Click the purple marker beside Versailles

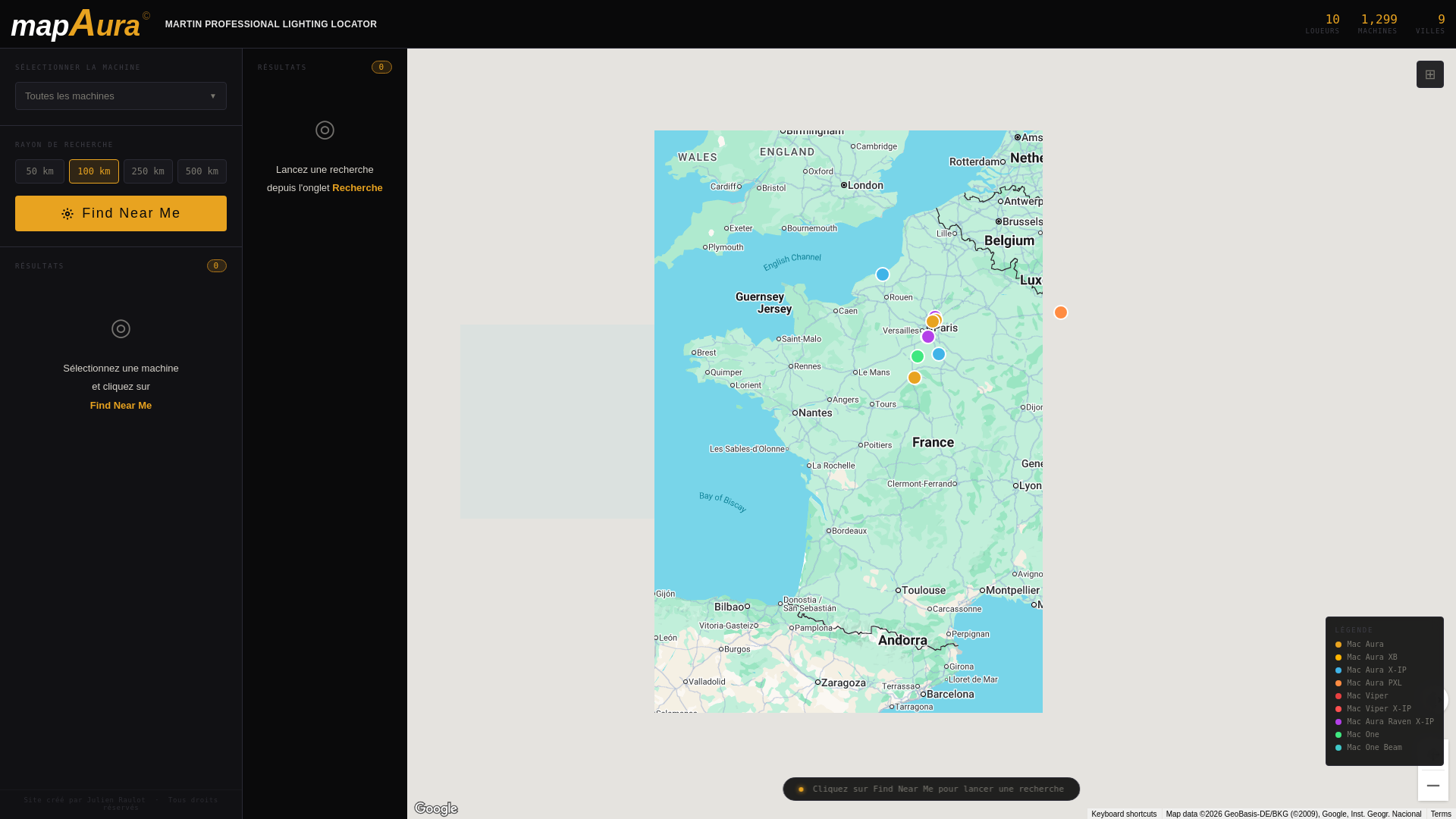(x=928, y=337)
